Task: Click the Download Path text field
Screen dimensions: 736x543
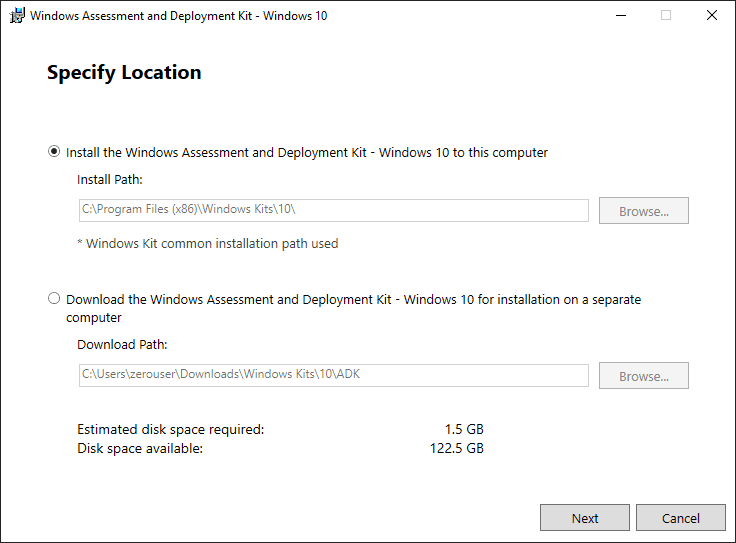Action: (333, 376)
